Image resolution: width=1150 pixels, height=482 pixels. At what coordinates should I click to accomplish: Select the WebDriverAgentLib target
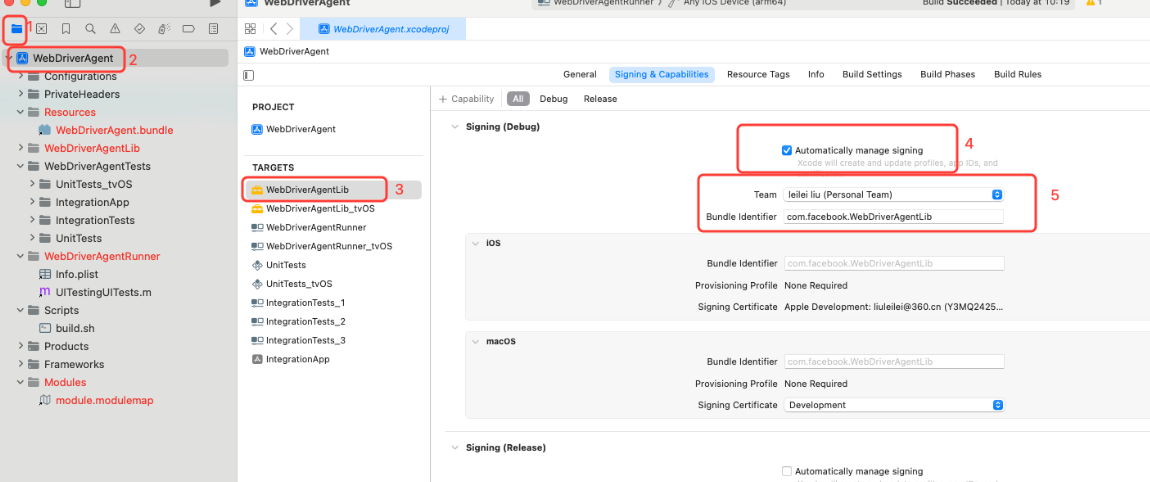coord(307,189)
